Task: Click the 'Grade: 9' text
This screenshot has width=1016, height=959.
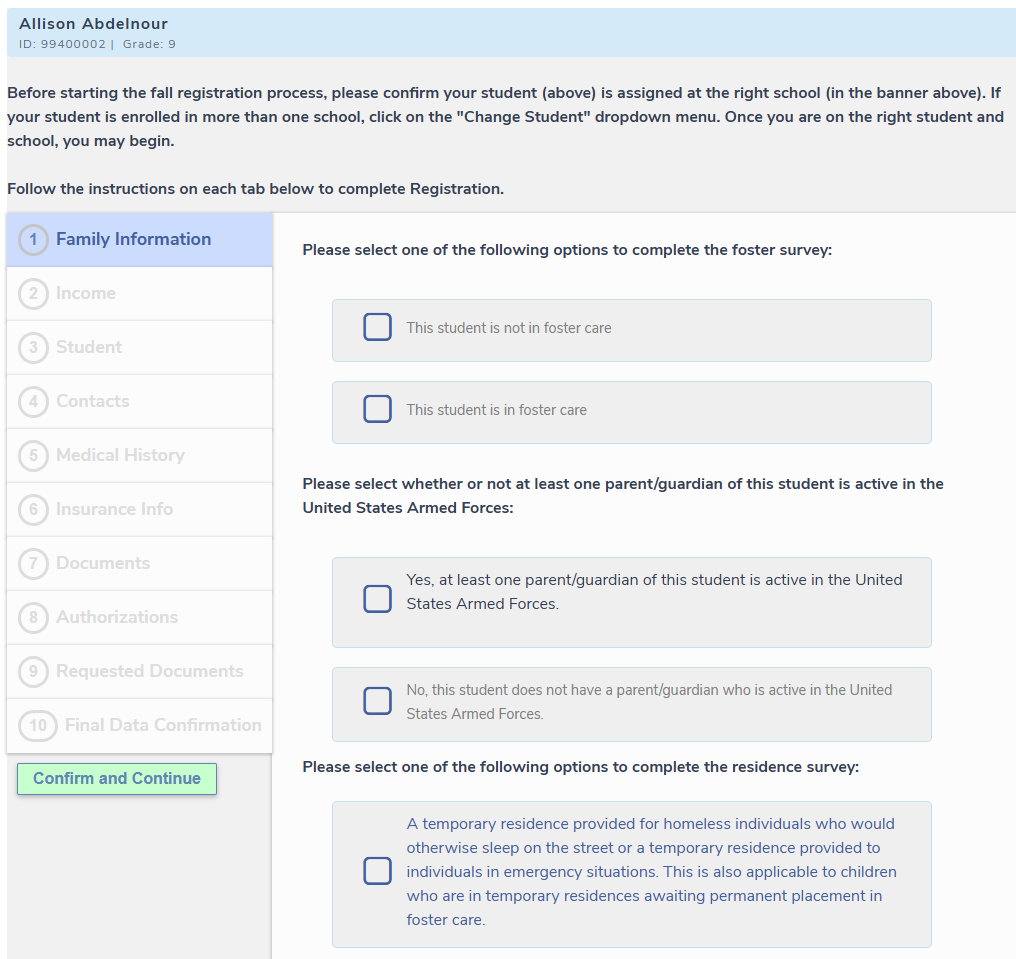Action: [149, 44]
